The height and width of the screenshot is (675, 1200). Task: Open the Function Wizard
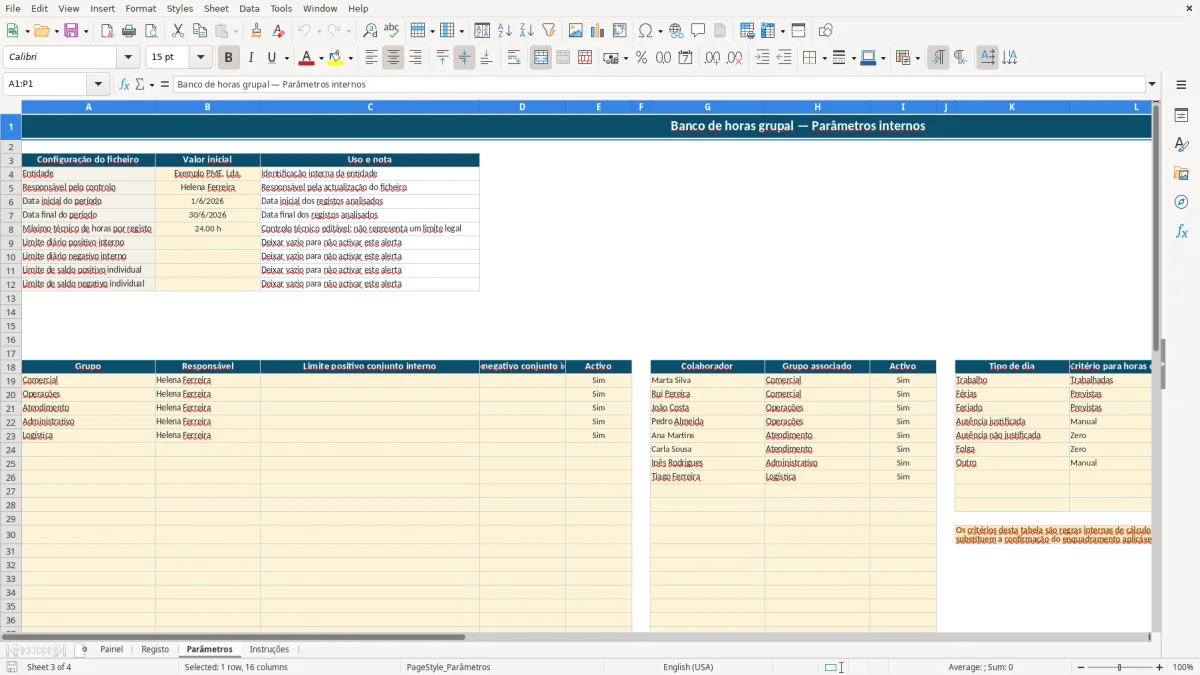124,84
